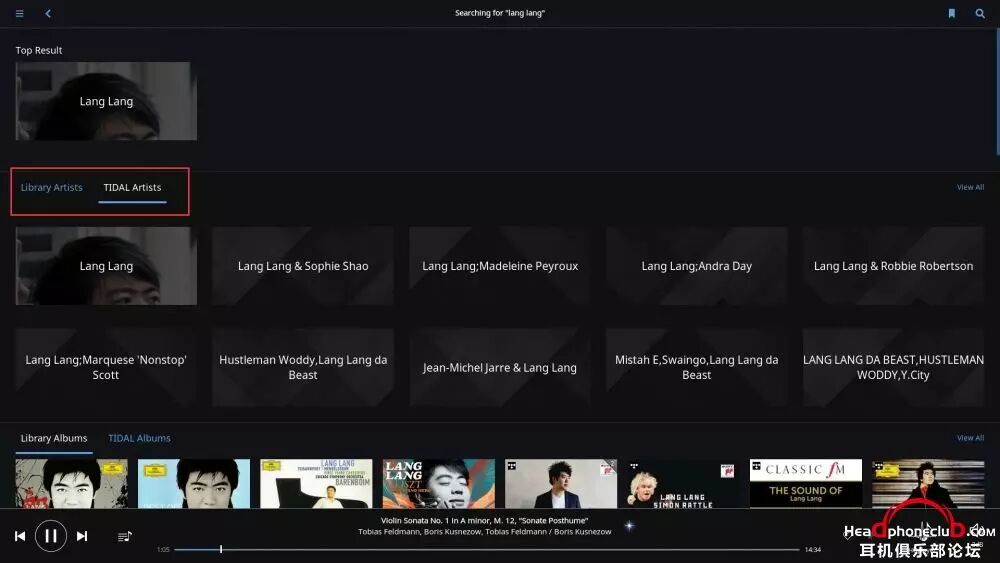Open Lang Lang;Marquese 'Nonstop' Scott tile
The height and width of the screenshot is (563, 1000).
106,367
